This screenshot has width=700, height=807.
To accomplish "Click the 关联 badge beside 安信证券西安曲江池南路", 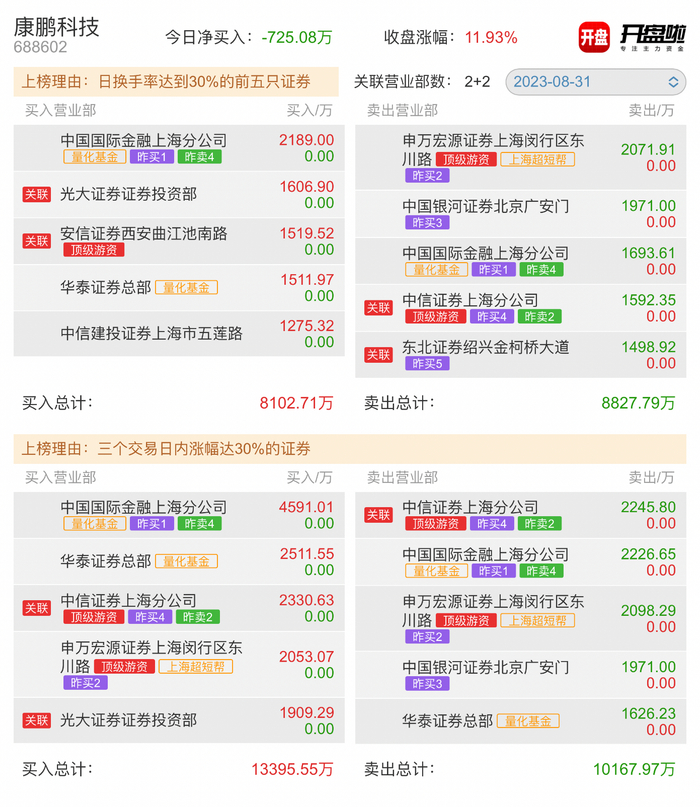I will click(37, 241).
